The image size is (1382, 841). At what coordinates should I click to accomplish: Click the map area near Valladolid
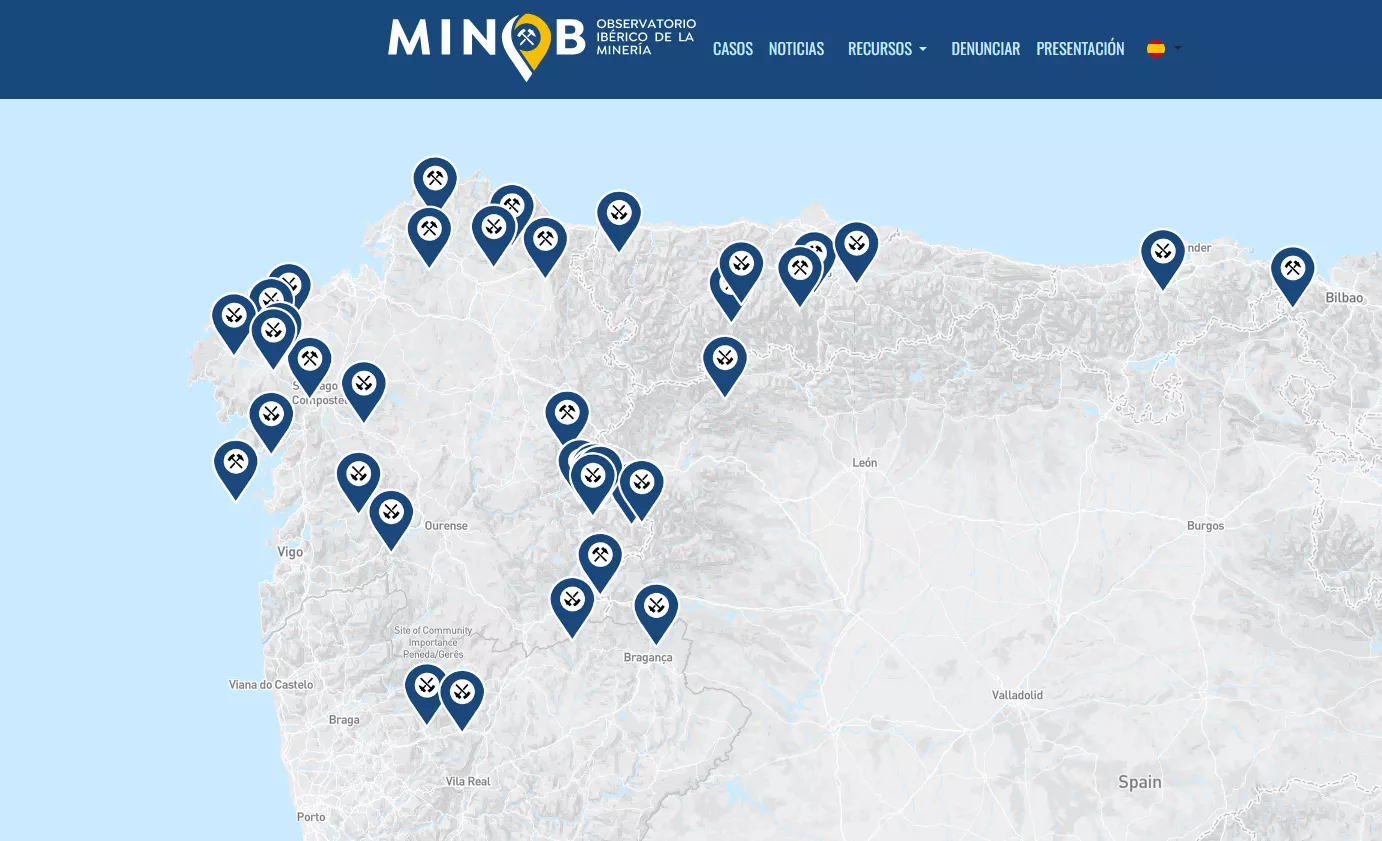click(x=1016, y=694)
